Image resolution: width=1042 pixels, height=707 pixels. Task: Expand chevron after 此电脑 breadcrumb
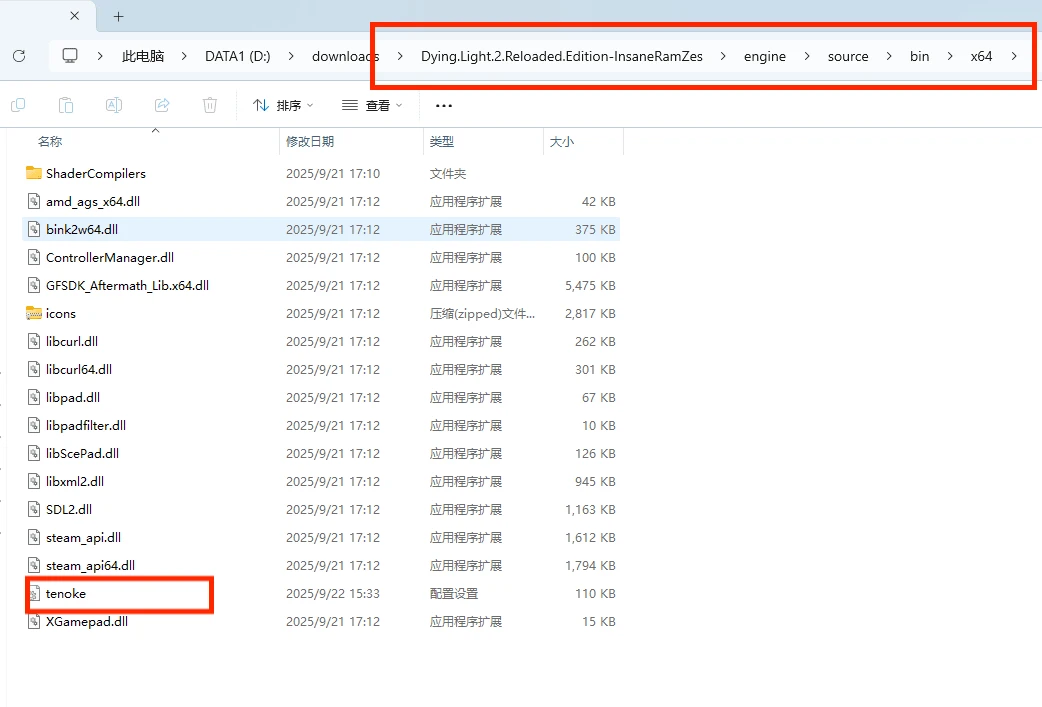point(184,56)
